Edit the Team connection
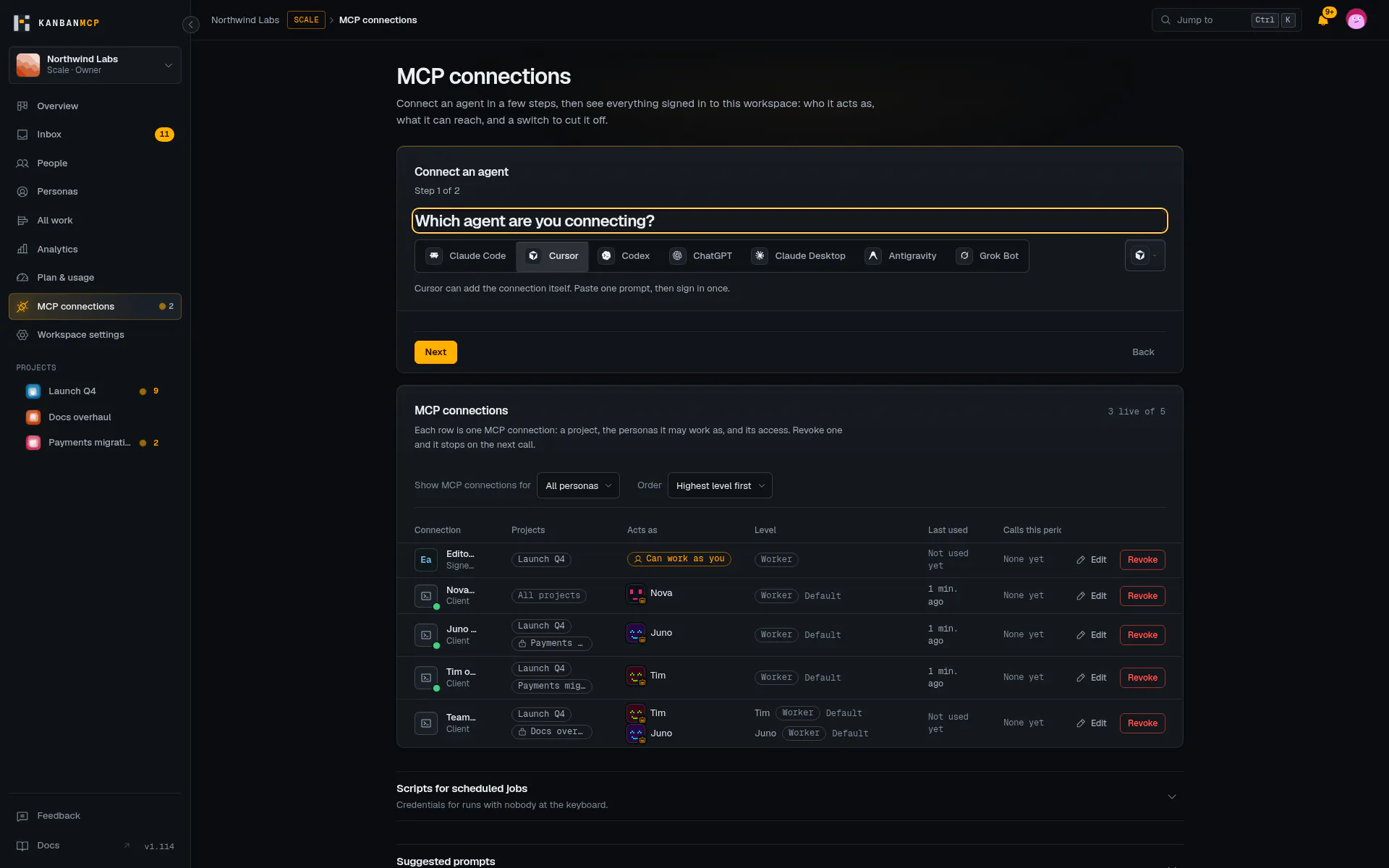The image size is (1389, 868). tap(1092, 723)
